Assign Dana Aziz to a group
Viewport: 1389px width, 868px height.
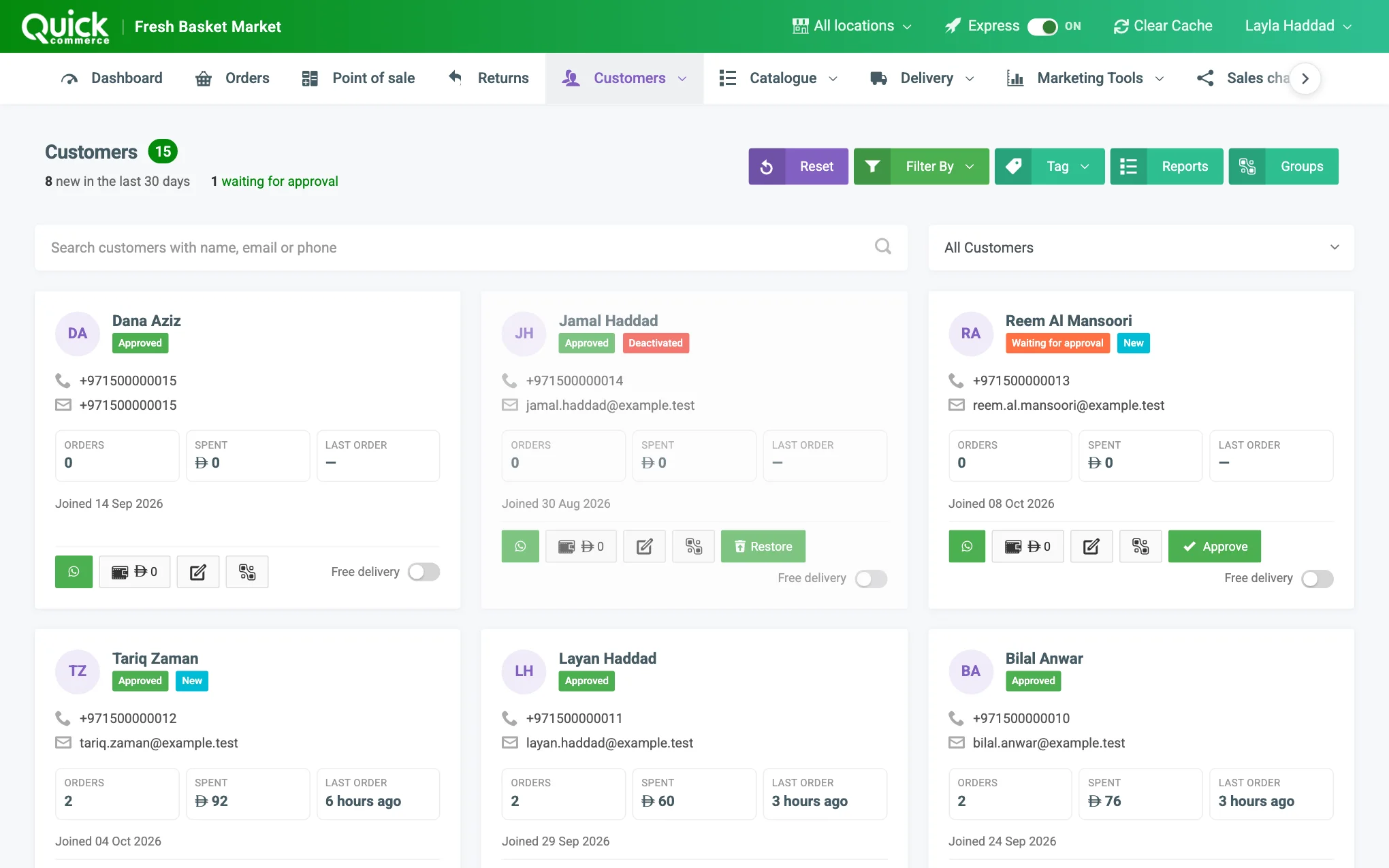(x=247, y=572)
